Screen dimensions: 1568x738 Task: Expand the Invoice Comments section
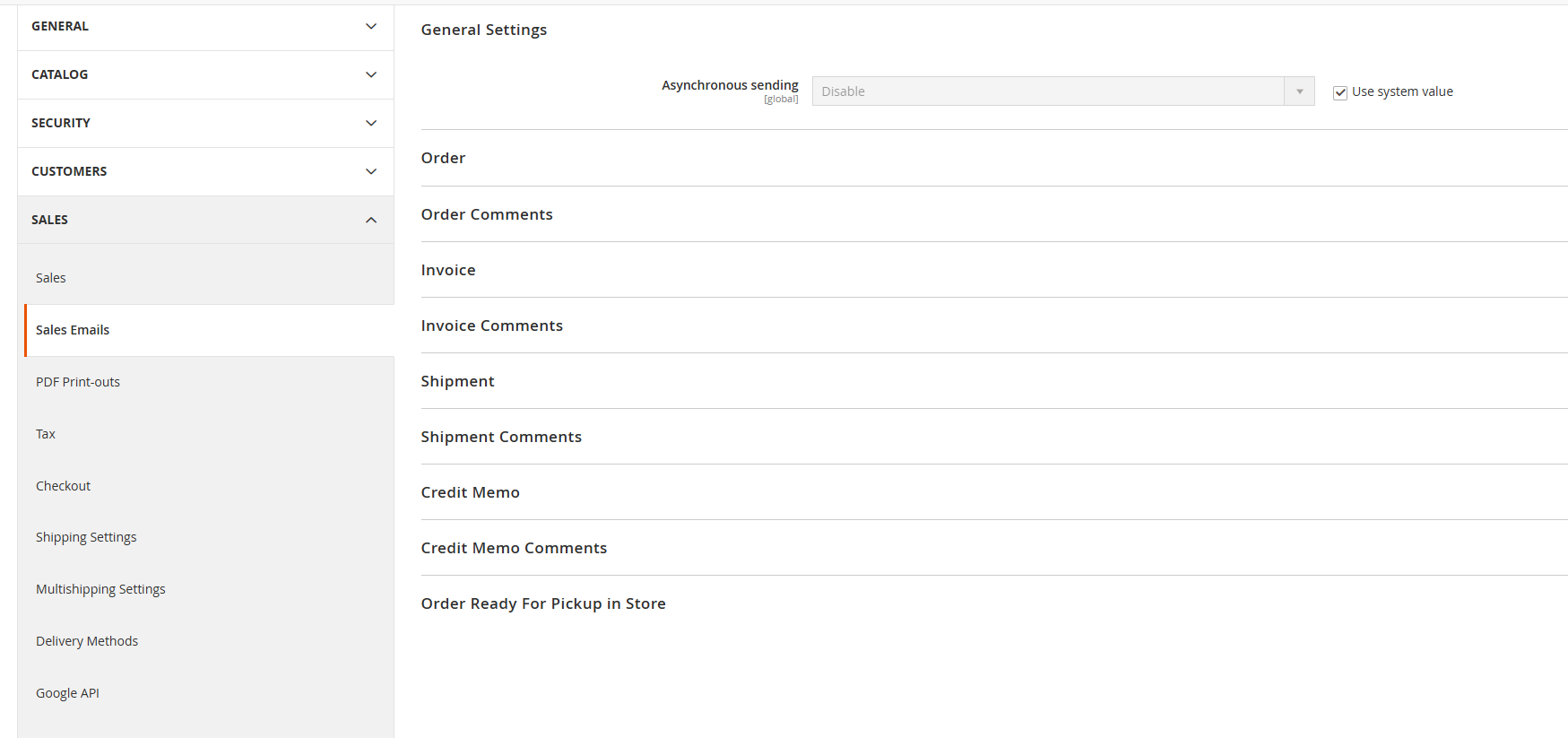pyautogui.click(x=492, y=326)
